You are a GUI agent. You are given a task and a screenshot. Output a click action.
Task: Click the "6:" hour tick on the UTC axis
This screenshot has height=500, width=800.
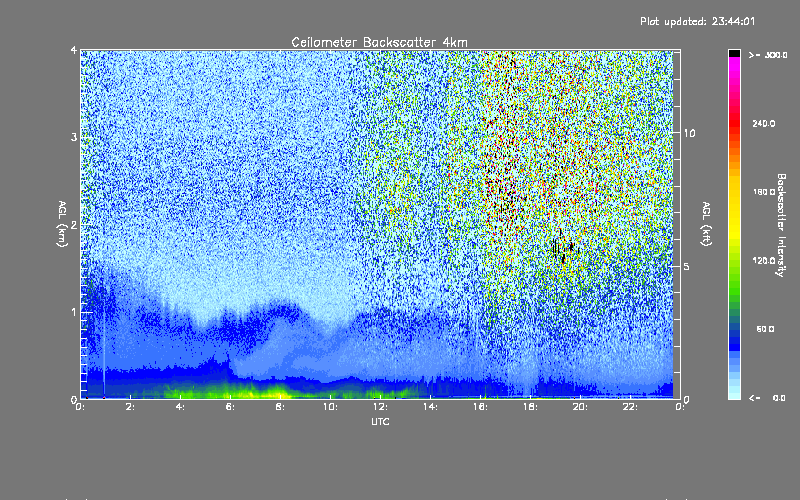[x=231, y=407]
